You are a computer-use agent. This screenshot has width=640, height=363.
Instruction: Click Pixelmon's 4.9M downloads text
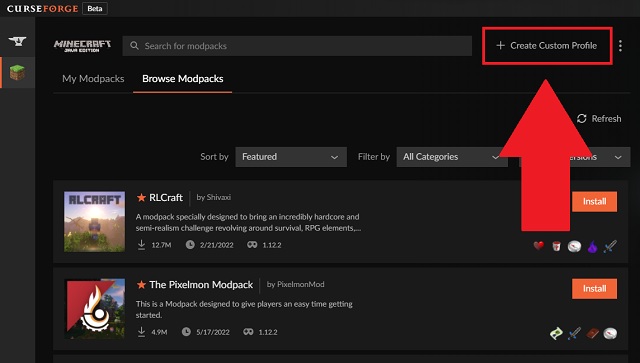coord(159,332)
